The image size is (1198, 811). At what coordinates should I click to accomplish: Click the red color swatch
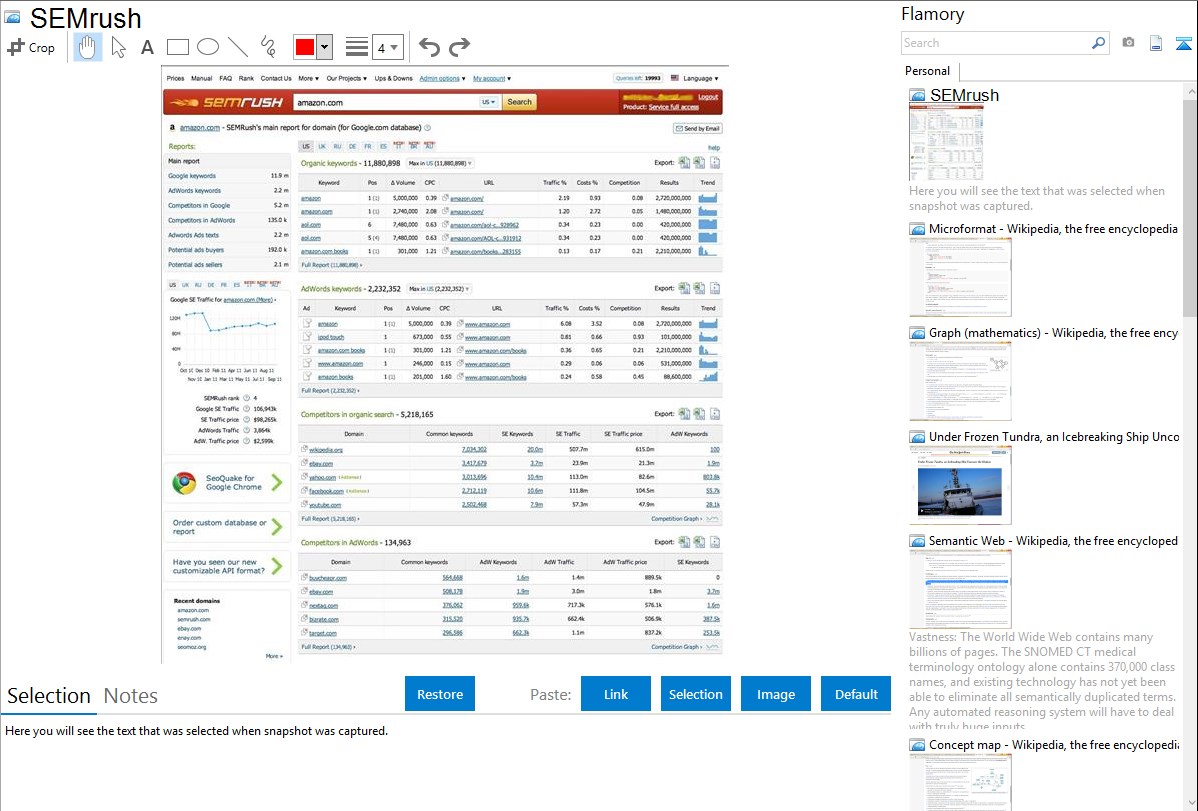pyautogui.click(x=305, y=47)
